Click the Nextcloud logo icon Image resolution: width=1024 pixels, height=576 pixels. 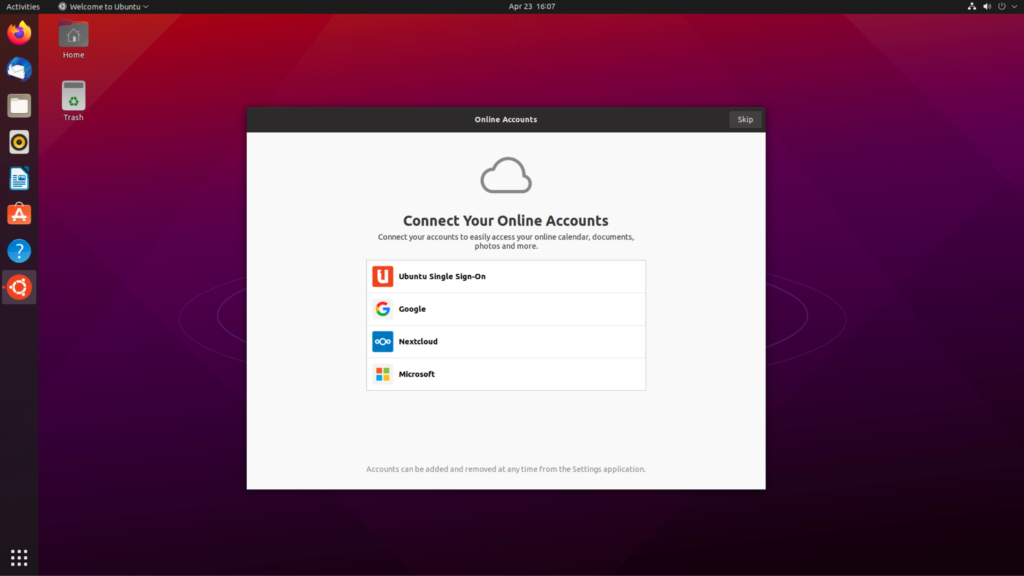(x=383, y=342)
